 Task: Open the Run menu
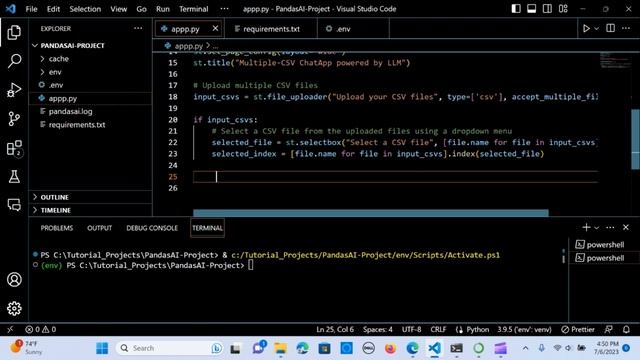coord(162,9)
